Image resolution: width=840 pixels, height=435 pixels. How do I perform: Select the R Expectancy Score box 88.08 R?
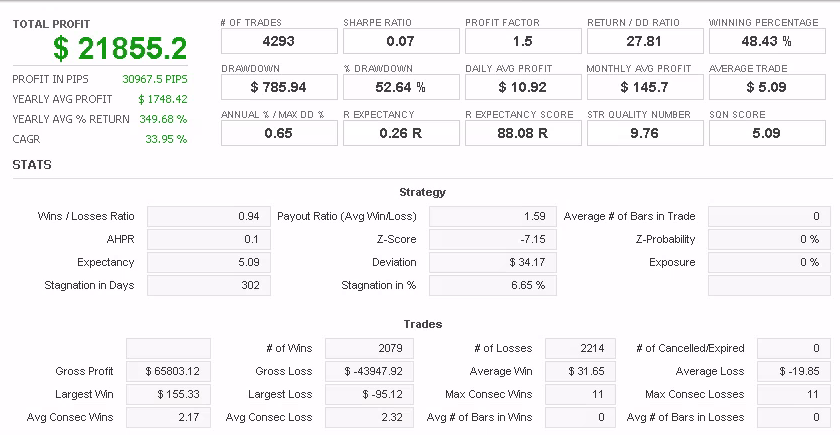click(523, 133)
